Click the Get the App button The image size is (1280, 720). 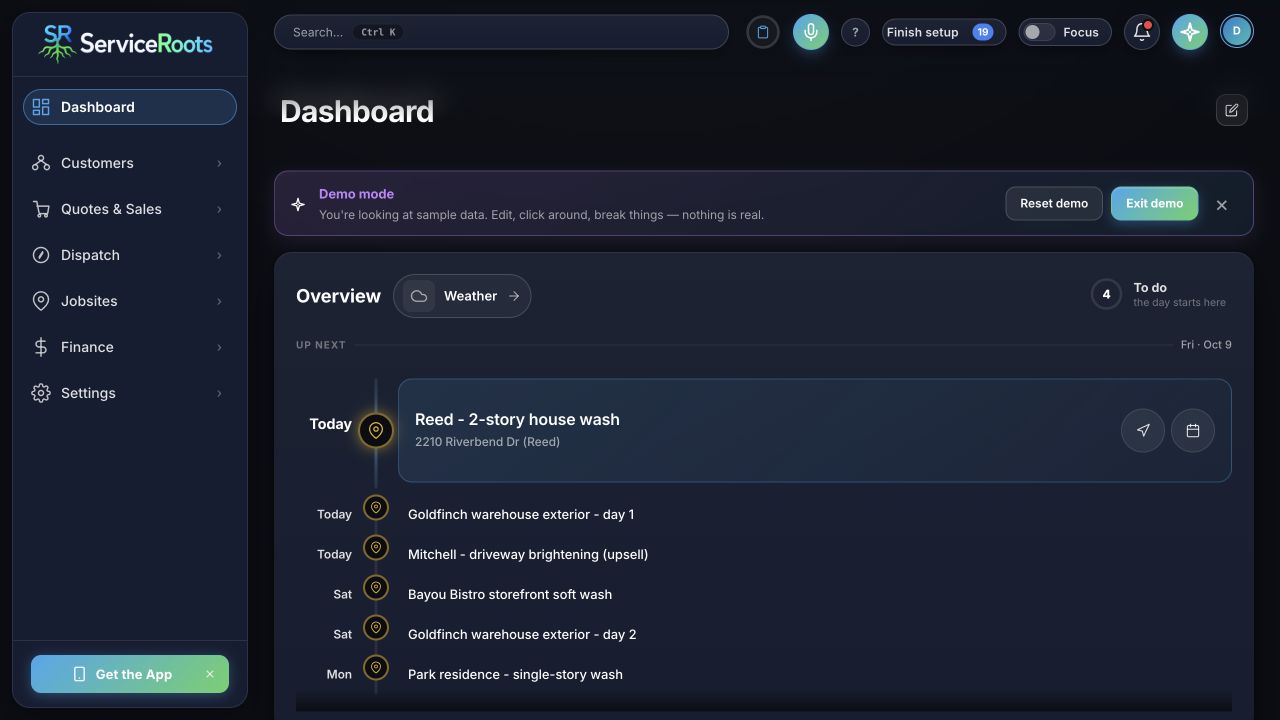(130, 674)
